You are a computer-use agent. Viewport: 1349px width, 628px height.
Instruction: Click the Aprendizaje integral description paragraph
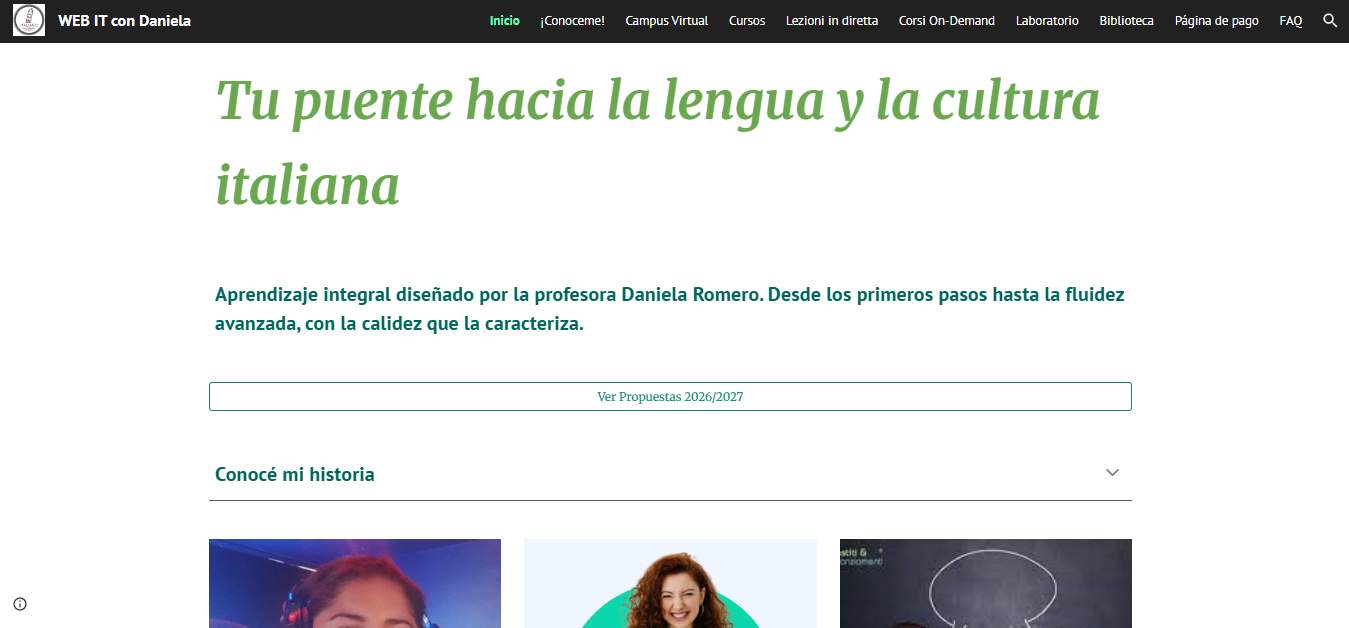pyautogui.click(x=670, y=310)
